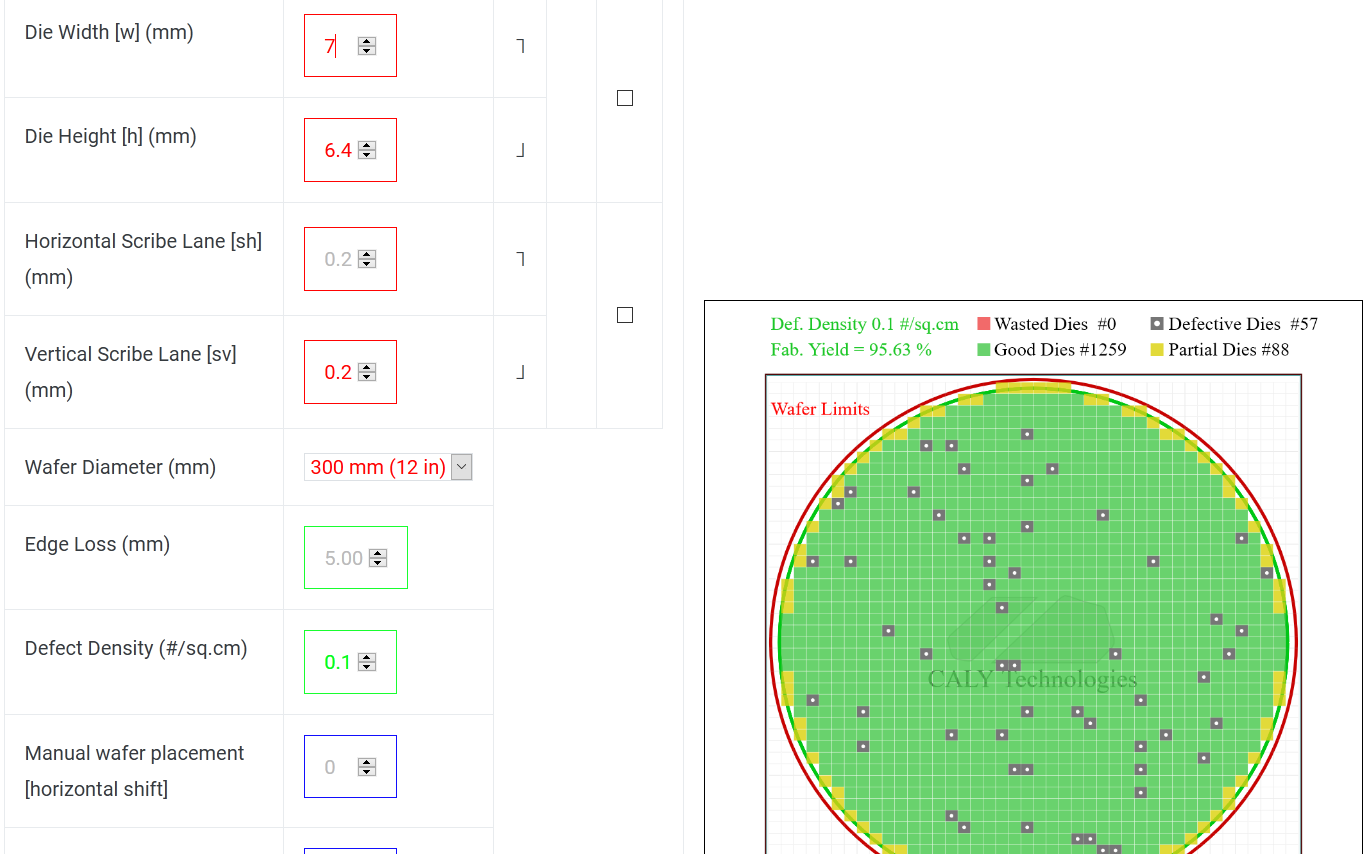1369x854 pixels.
Task: Click the 'Wafer Diameter (mm)' label
Action: [x=120, y=467]
